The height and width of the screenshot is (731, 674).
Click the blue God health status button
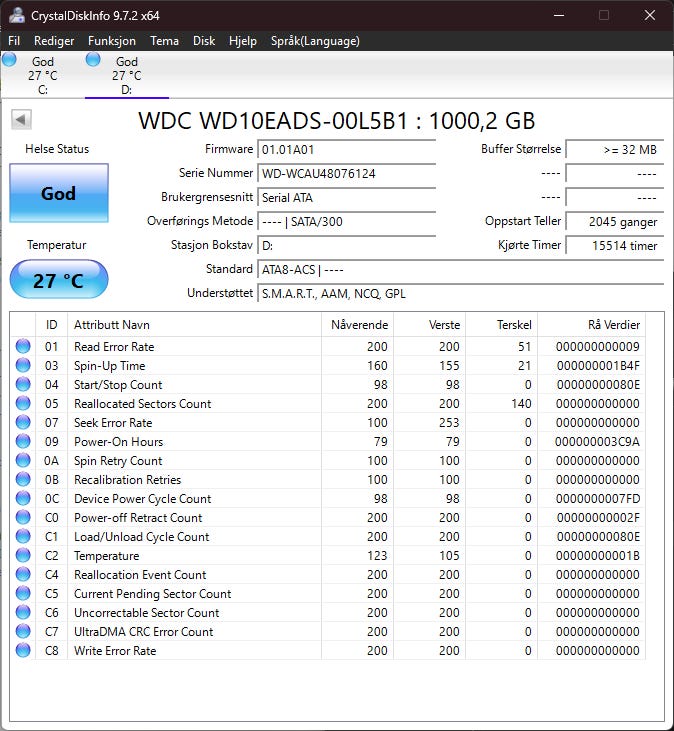pos(58,193)
